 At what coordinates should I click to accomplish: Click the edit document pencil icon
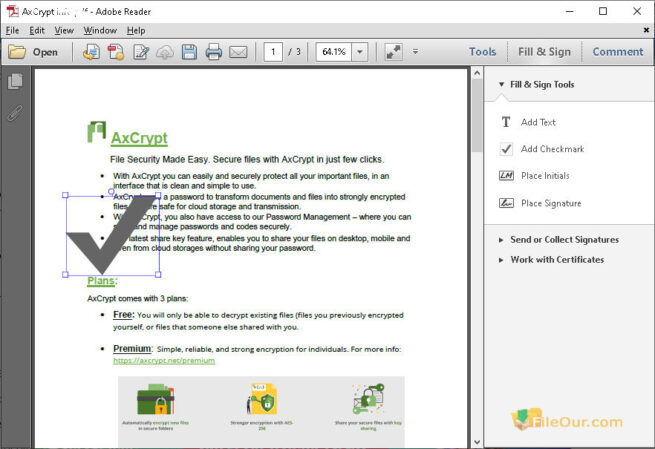[x=141, y=52]
